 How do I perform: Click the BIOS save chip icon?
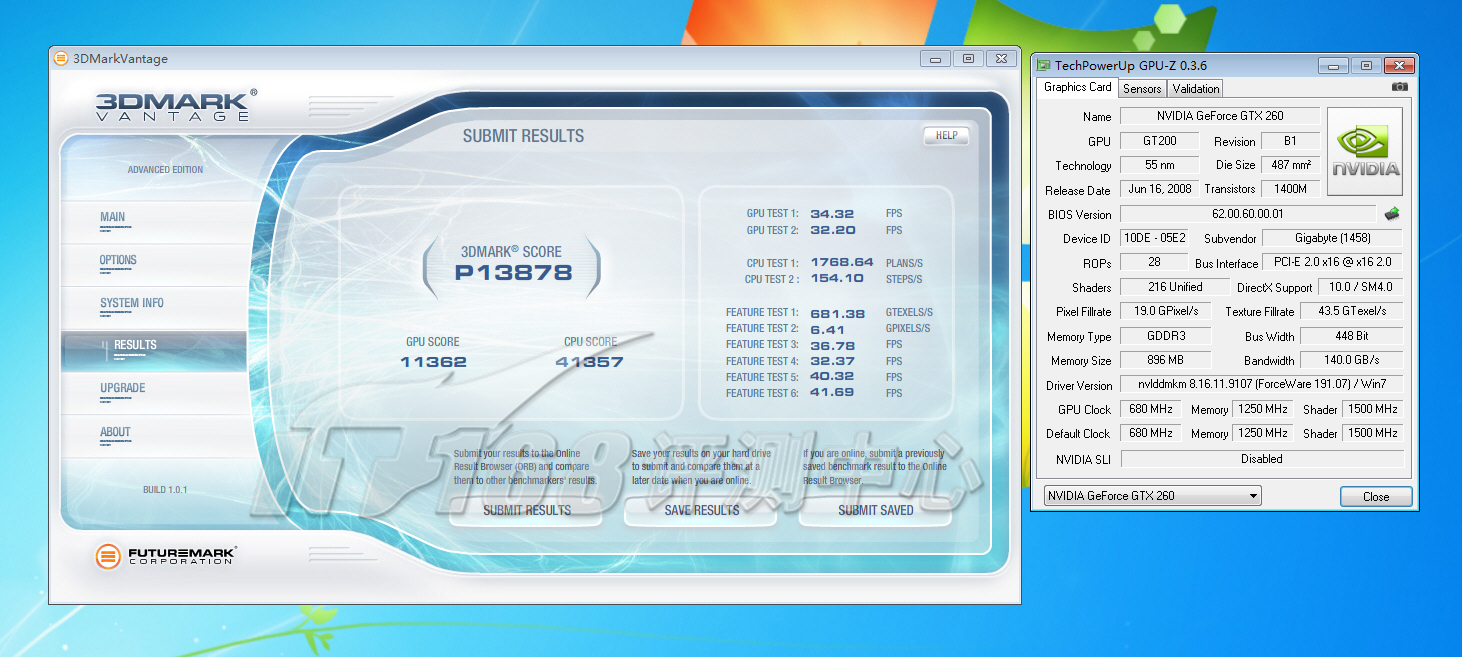[1391, 214]
